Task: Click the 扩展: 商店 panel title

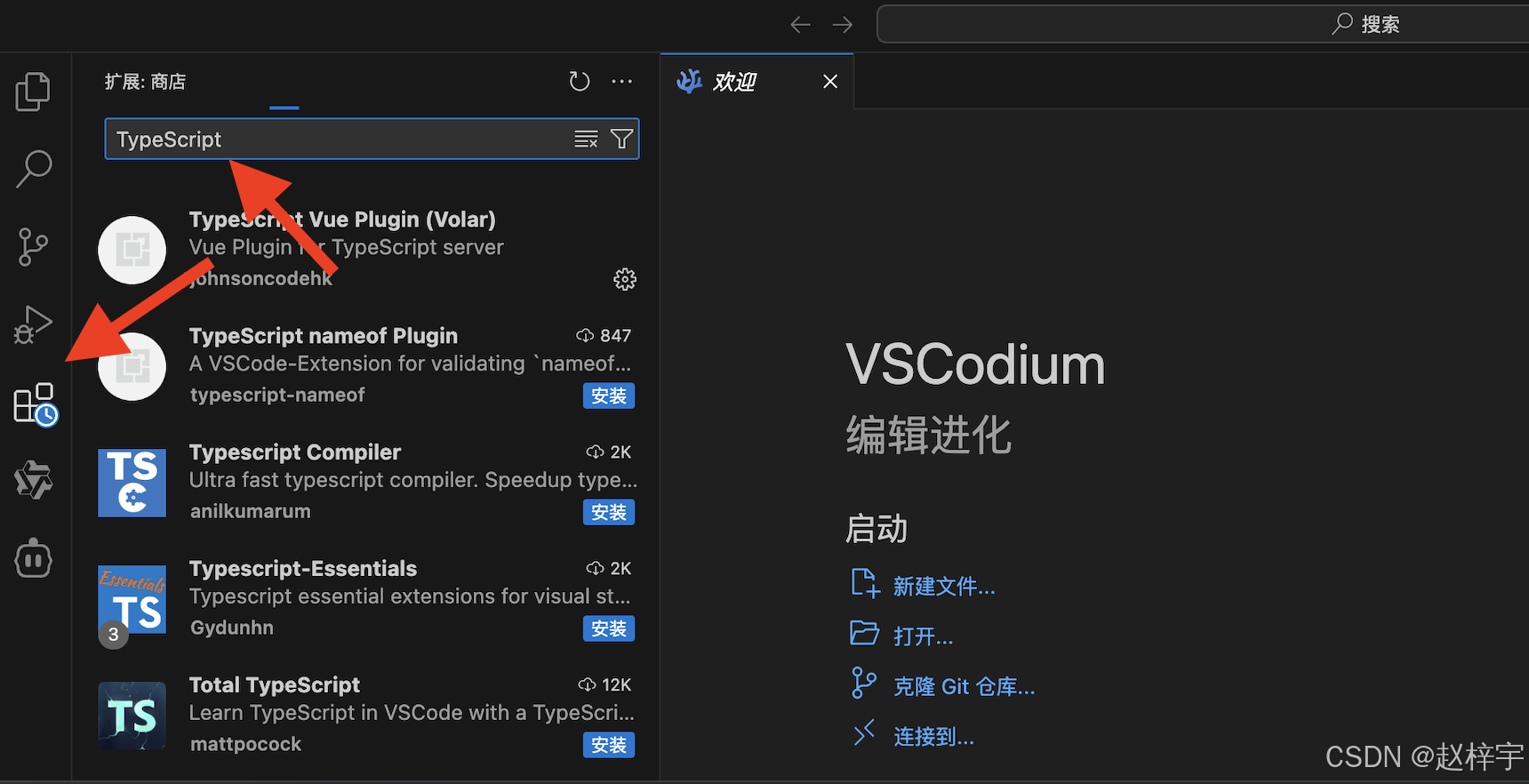Action: (x=145, y=82)
